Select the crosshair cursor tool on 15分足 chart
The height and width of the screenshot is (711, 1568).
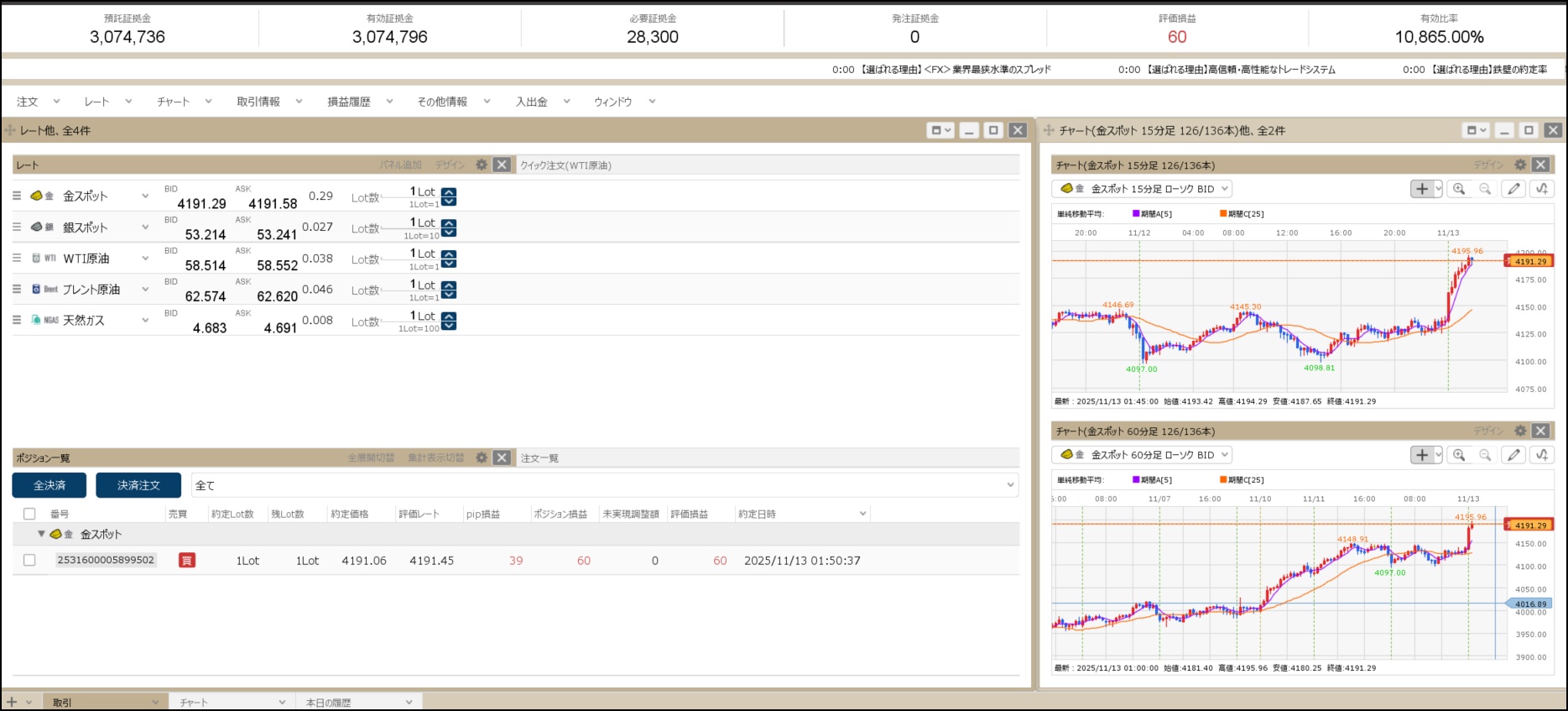click(x=1422, y=189)
